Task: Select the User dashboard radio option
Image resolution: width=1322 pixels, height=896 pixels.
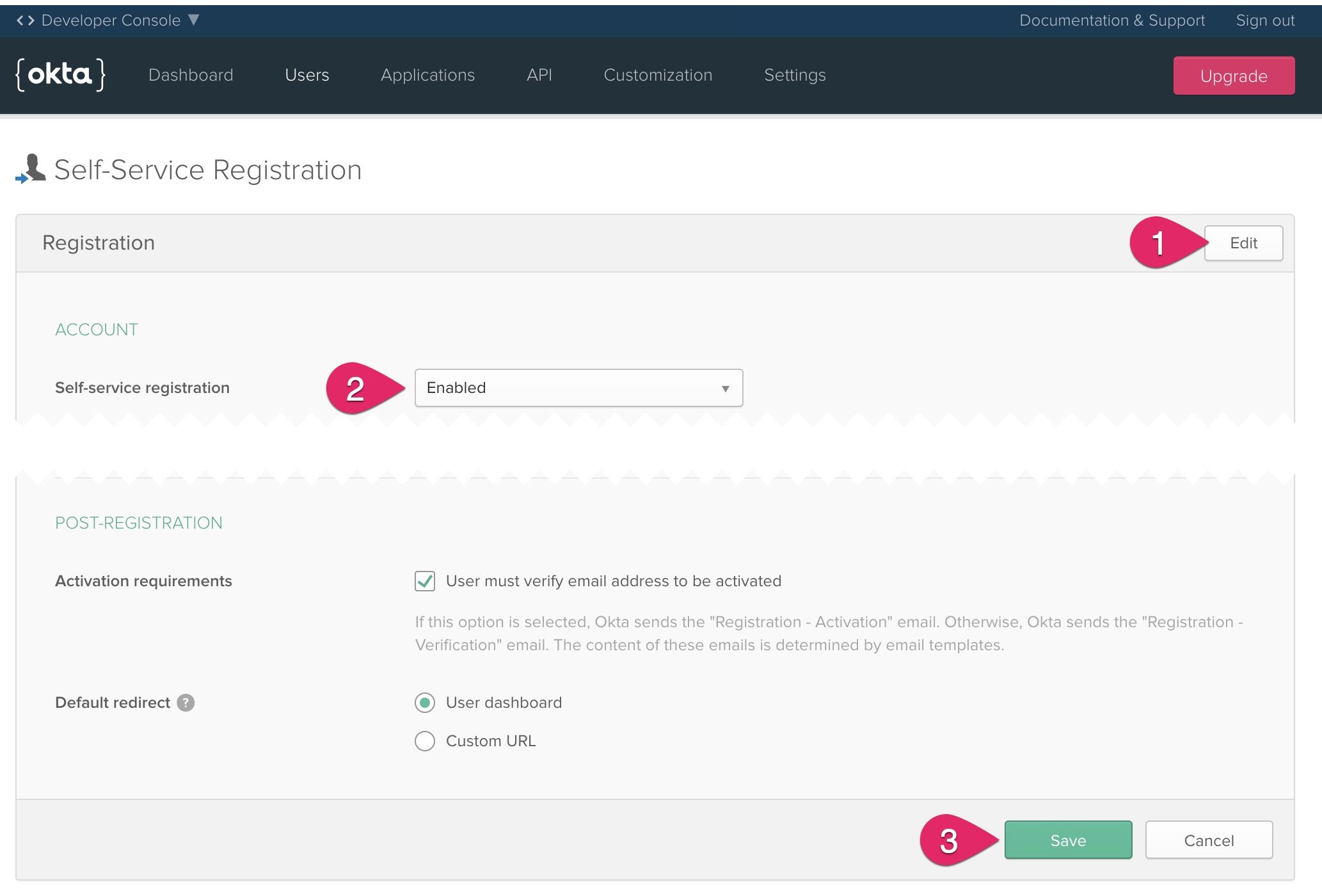Action: pos(425,703)
